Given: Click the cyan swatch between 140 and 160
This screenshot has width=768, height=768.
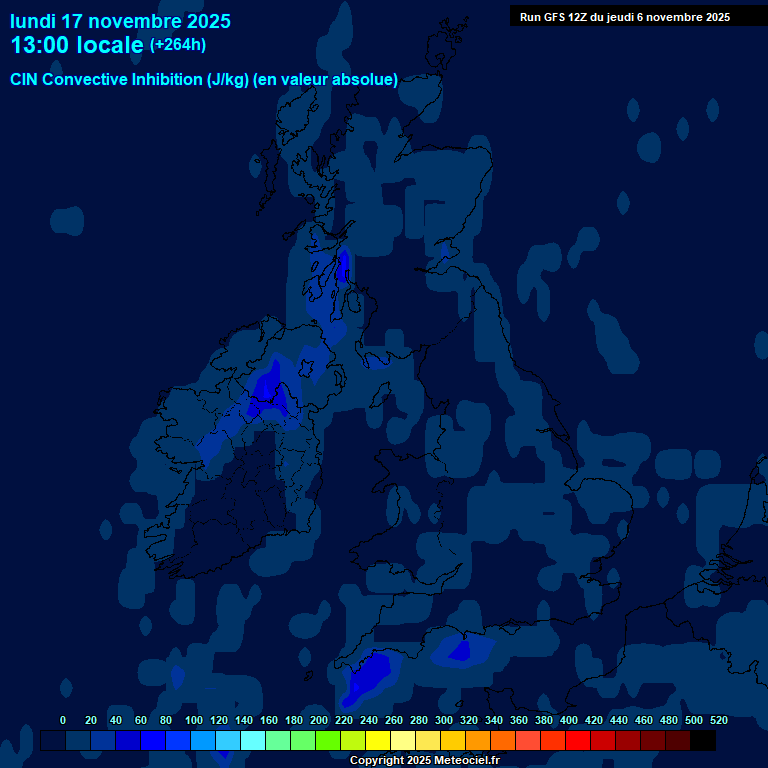Looking at the screenshot, I should click(253, 741).
